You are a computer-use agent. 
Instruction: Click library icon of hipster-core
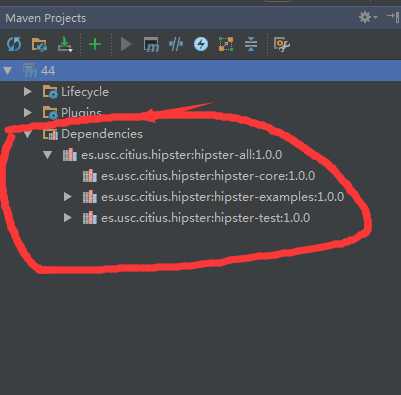pos(90,176)
